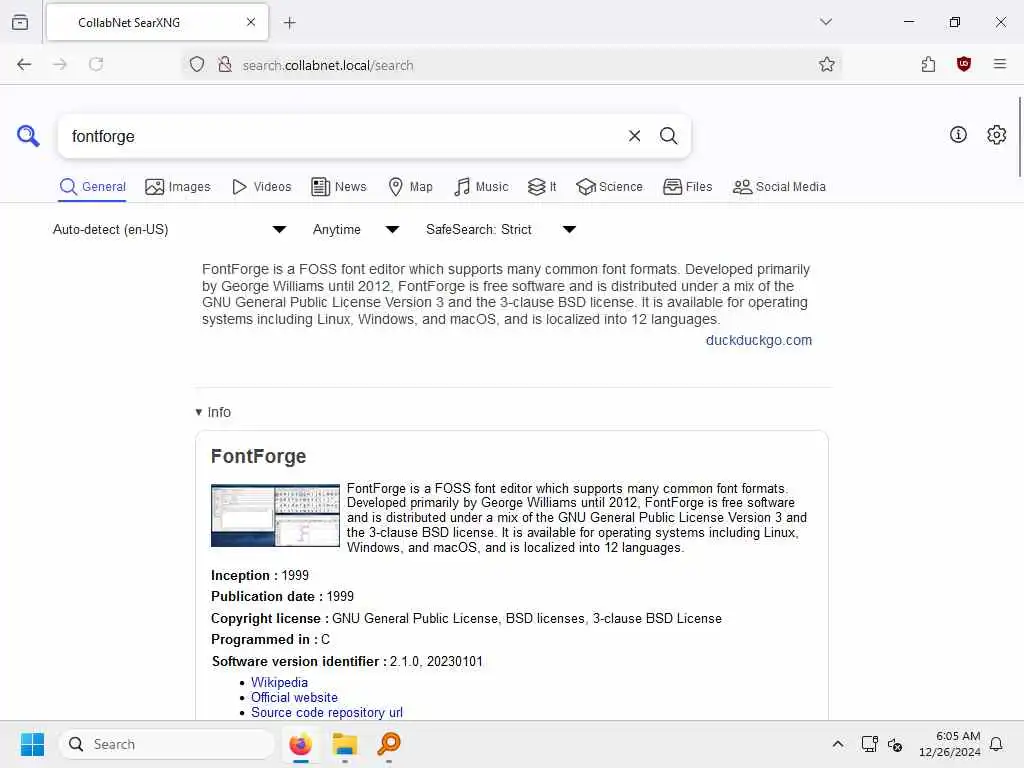1024x768 pixels.
Task: List all tabs dropdown arrow
Action: click(x=825, y=22)
